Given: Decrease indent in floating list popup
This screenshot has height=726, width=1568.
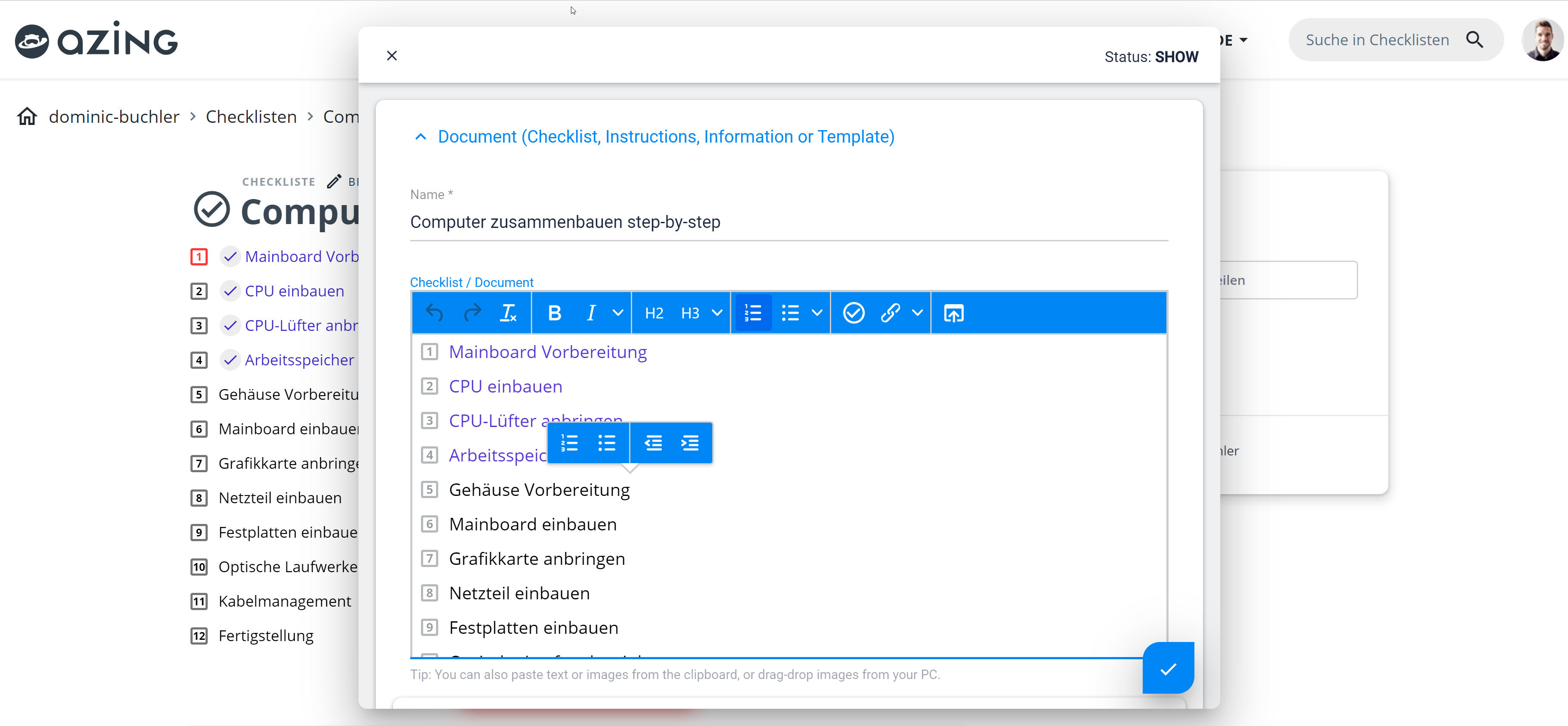Looking at the screenshot, I should click(653, 443).
